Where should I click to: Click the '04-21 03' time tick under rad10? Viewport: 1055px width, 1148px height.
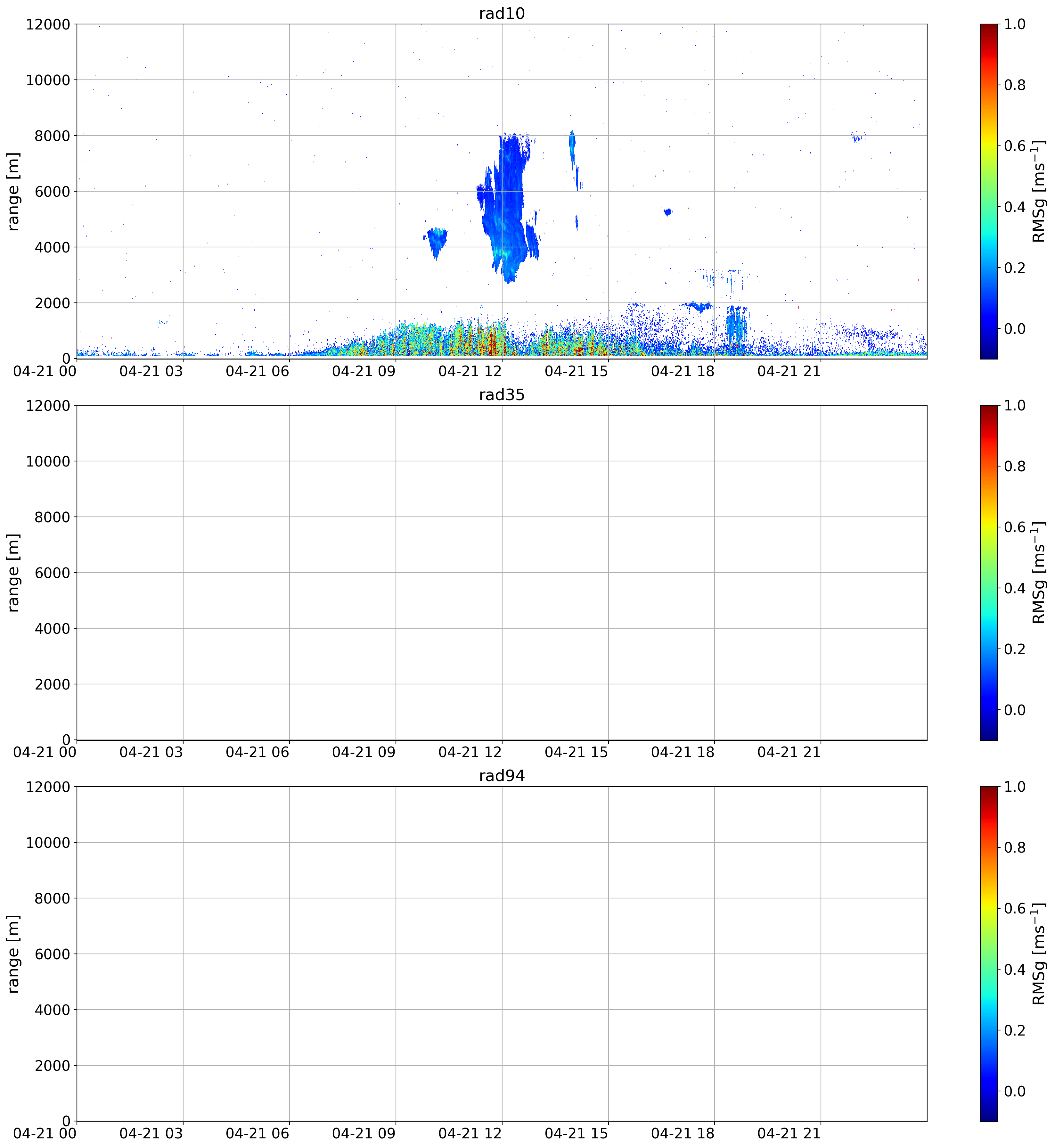point(151,371)
